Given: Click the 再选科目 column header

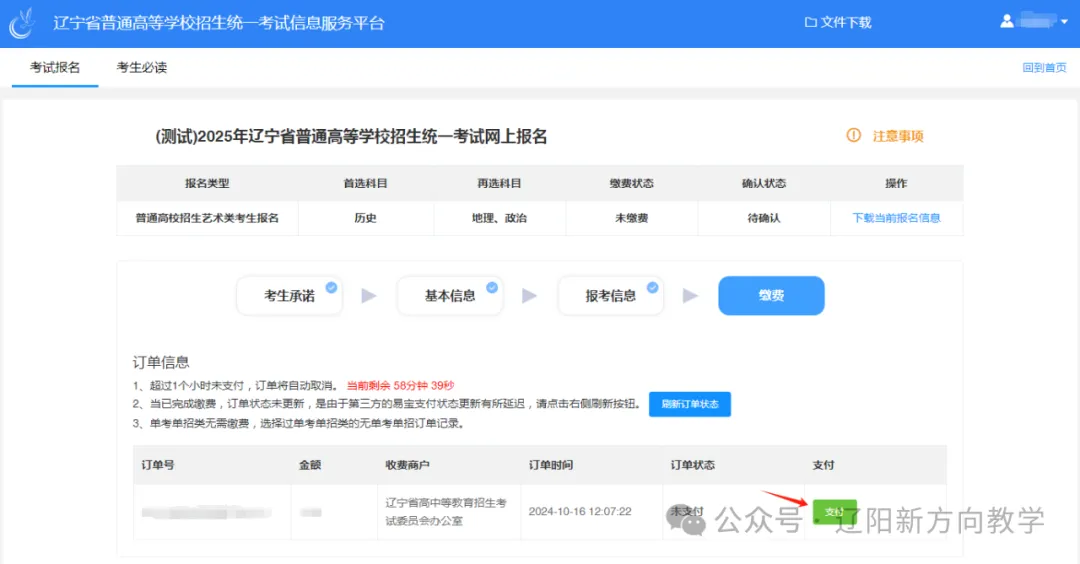Looking at the screenshot, I should (499, 183).
